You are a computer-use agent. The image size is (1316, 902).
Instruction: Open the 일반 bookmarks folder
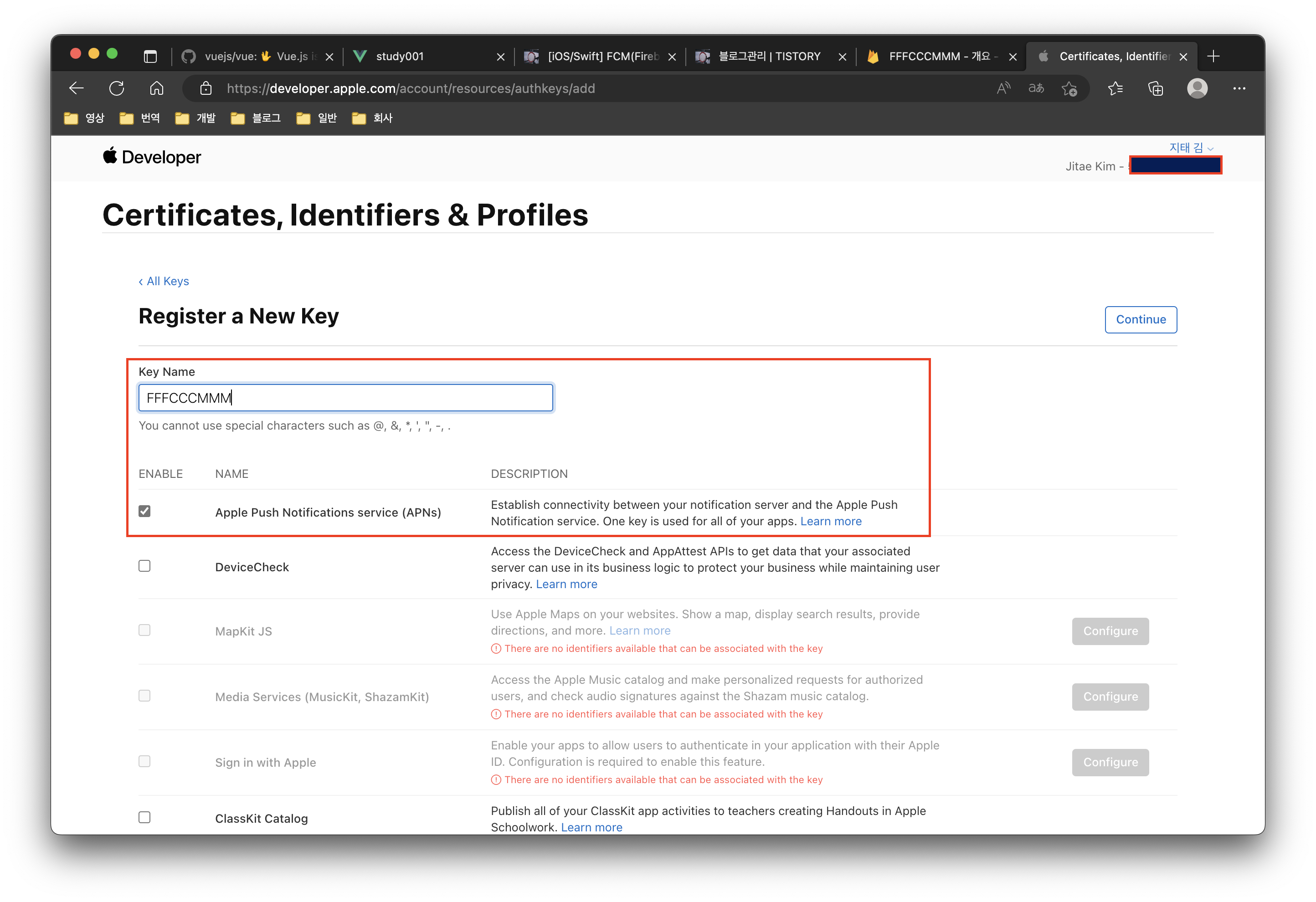coord(317,118)
